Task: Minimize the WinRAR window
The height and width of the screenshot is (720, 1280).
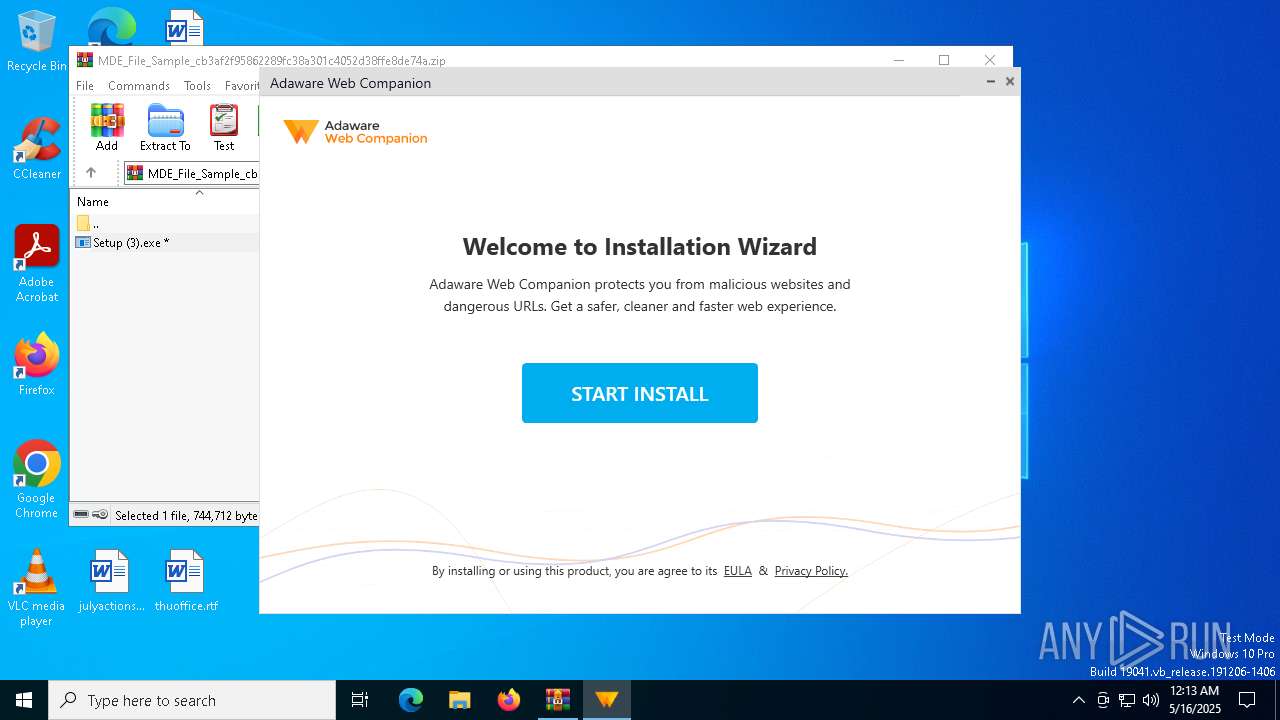Action: 898,60
